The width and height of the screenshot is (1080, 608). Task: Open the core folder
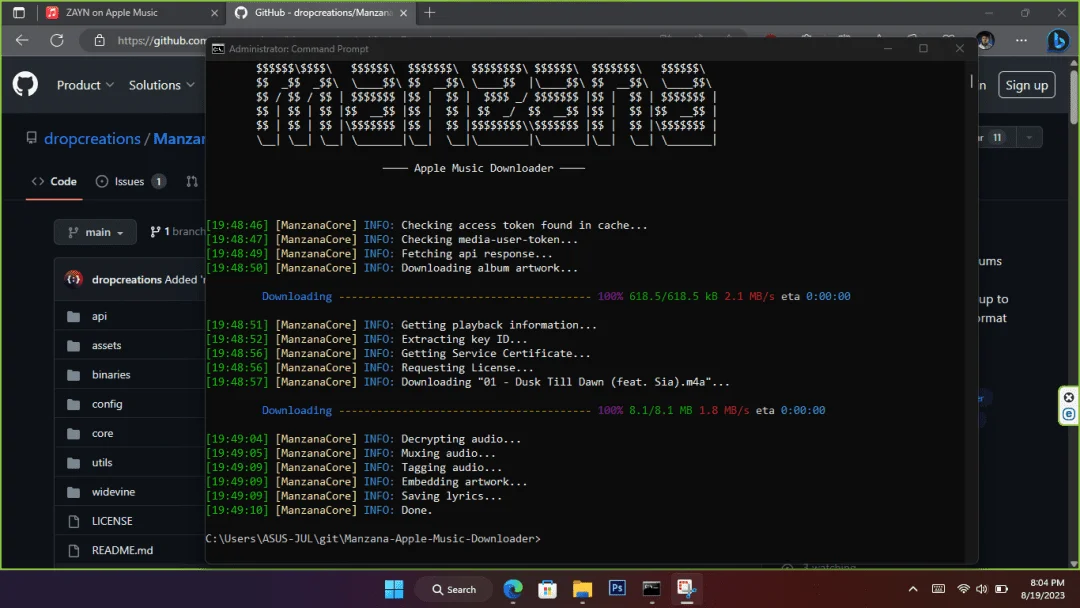pyautogui.click(x=103, y=433)
